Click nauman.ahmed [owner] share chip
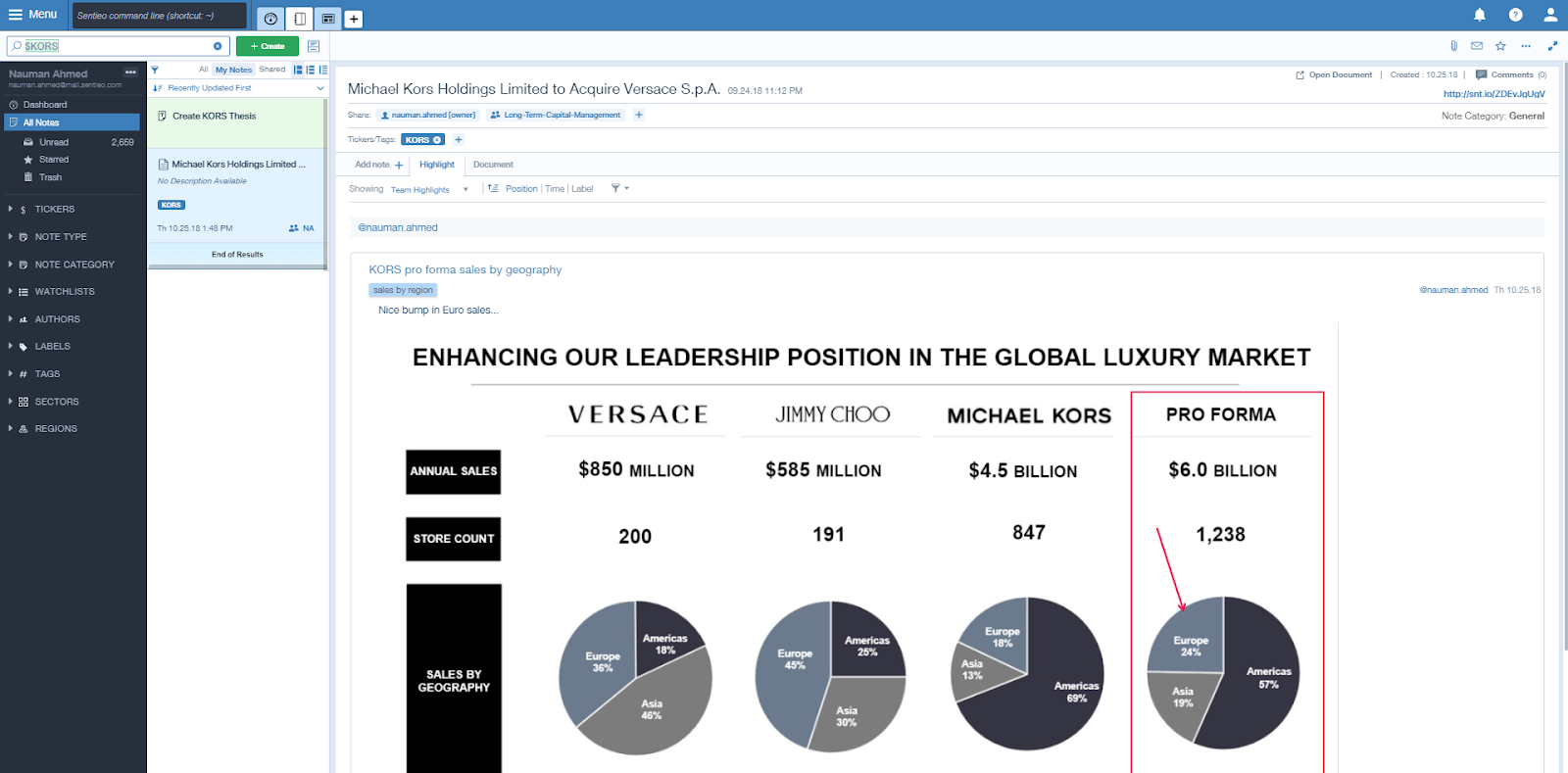The height and width of the screenshot is (773, 1568). (428, 115)
